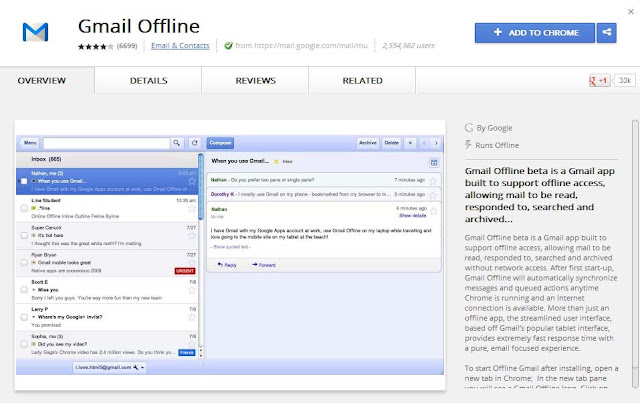Click the description panel scrollbar

(635, 253)
